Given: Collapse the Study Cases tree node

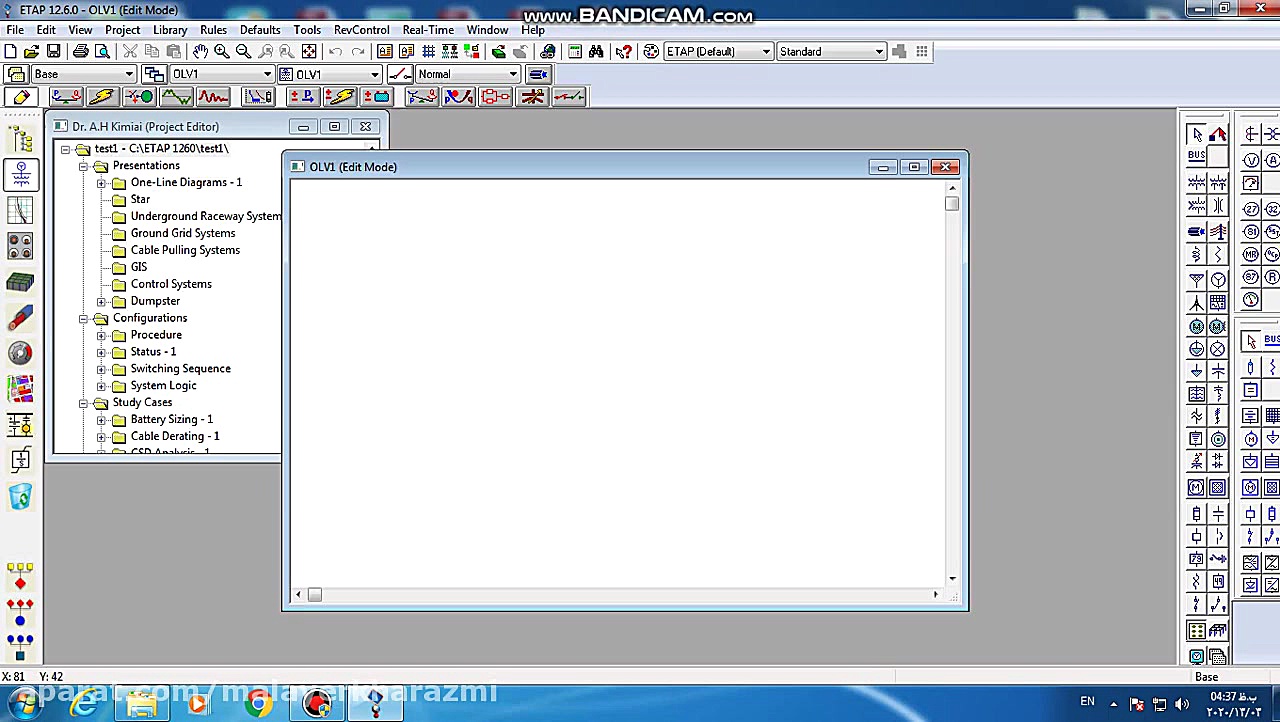Looking at the screenshot, I should pyautogui.click(x=83, y=403).
